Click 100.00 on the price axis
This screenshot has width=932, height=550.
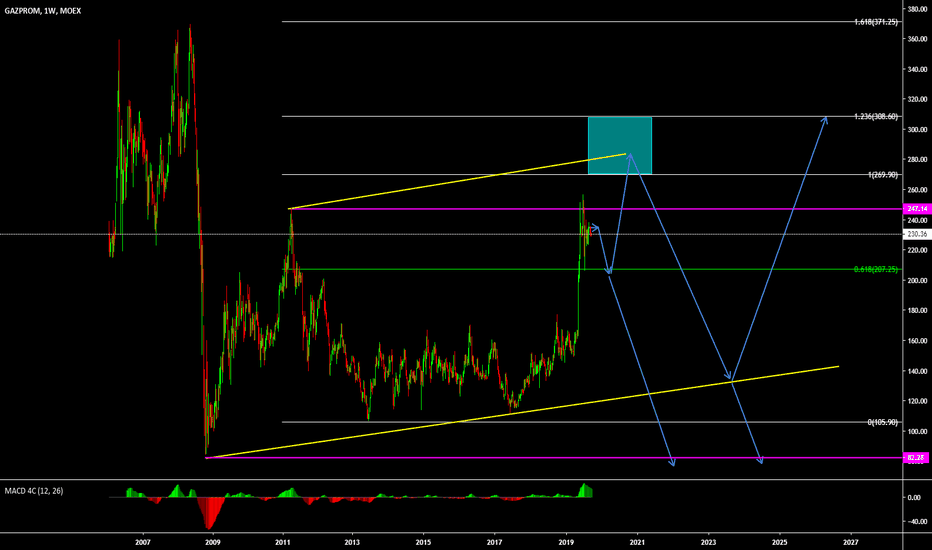click(918, 432)
